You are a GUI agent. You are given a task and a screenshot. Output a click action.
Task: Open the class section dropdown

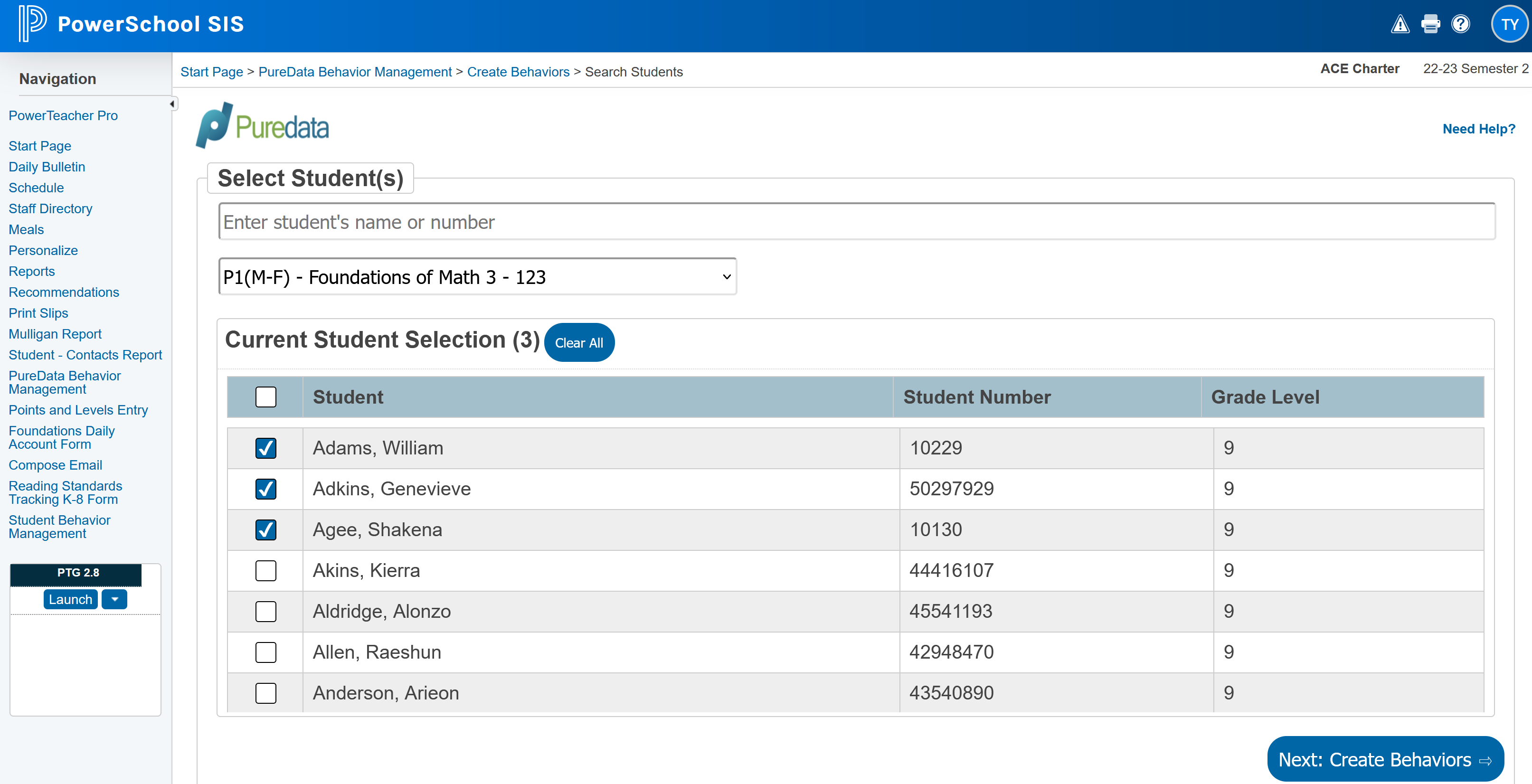477,276
